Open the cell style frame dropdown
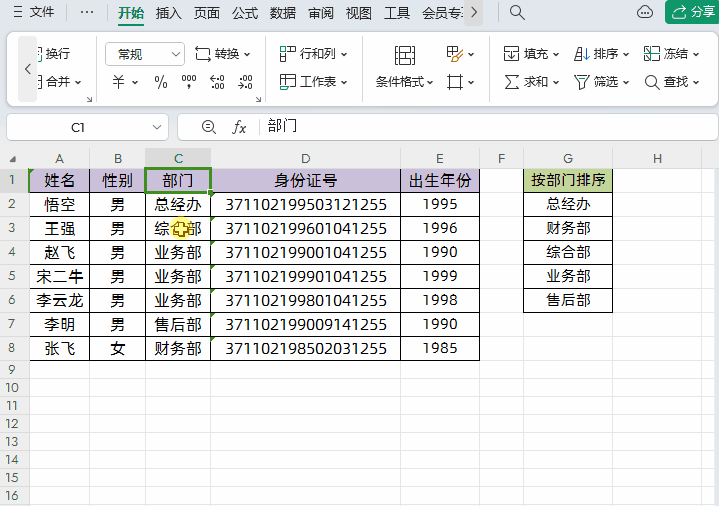Screen dimensions: 719x506 pyautogui.click(x=460, y=83)
